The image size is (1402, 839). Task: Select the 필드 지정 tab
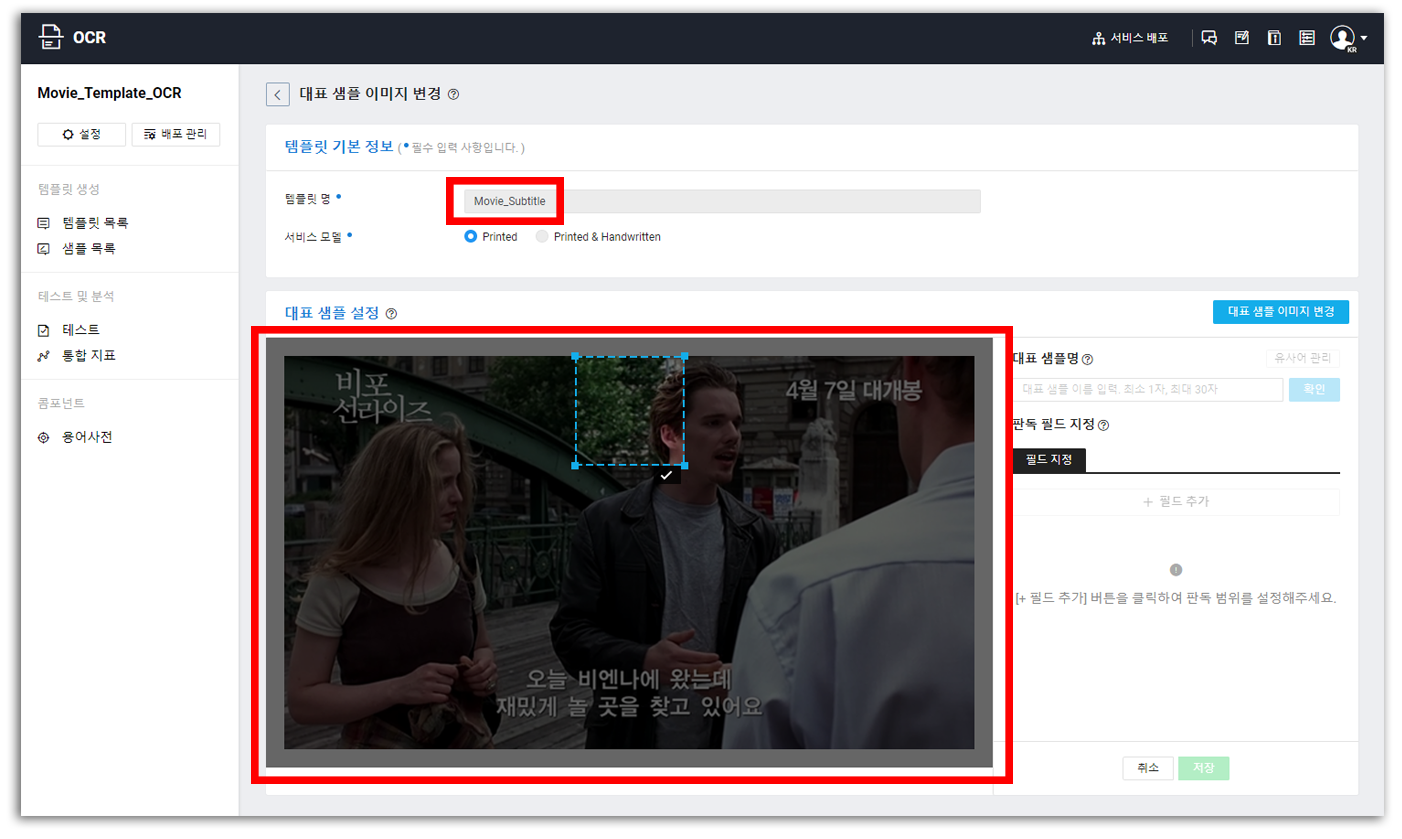click(x=1049, y=460)
